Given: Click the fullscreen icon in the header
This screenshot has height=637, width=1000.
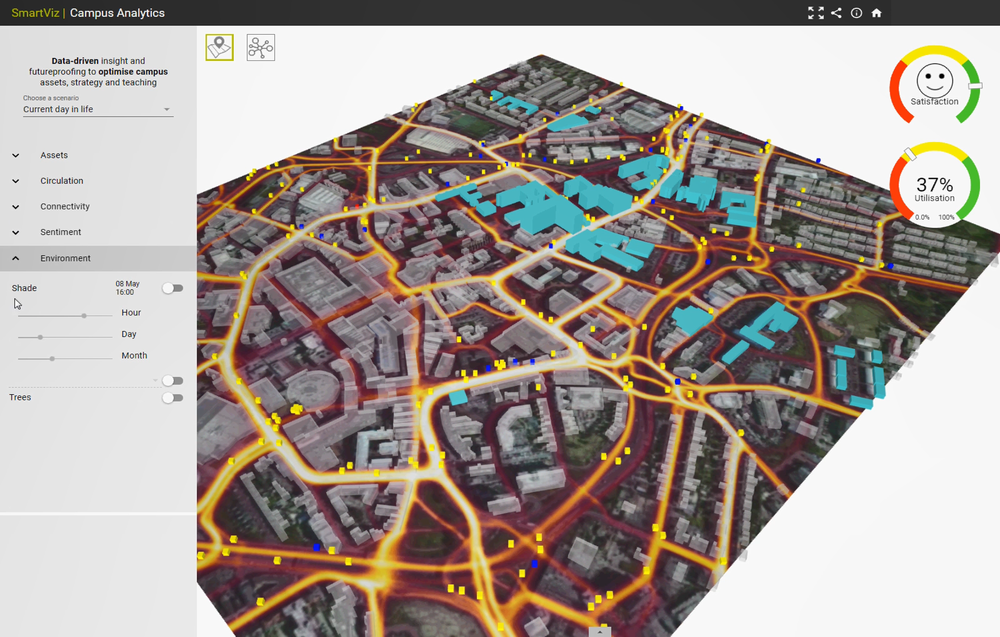Looking at the screenshot, I should 816,13.
